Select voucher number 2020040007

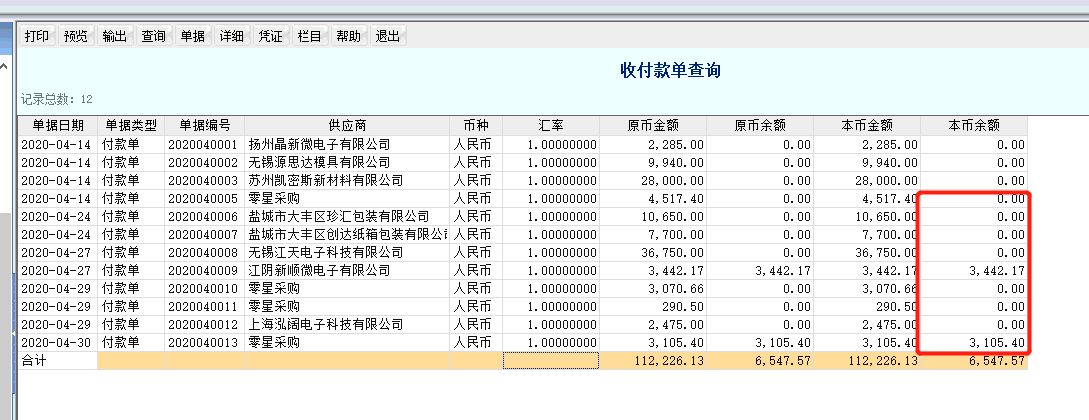205,235
